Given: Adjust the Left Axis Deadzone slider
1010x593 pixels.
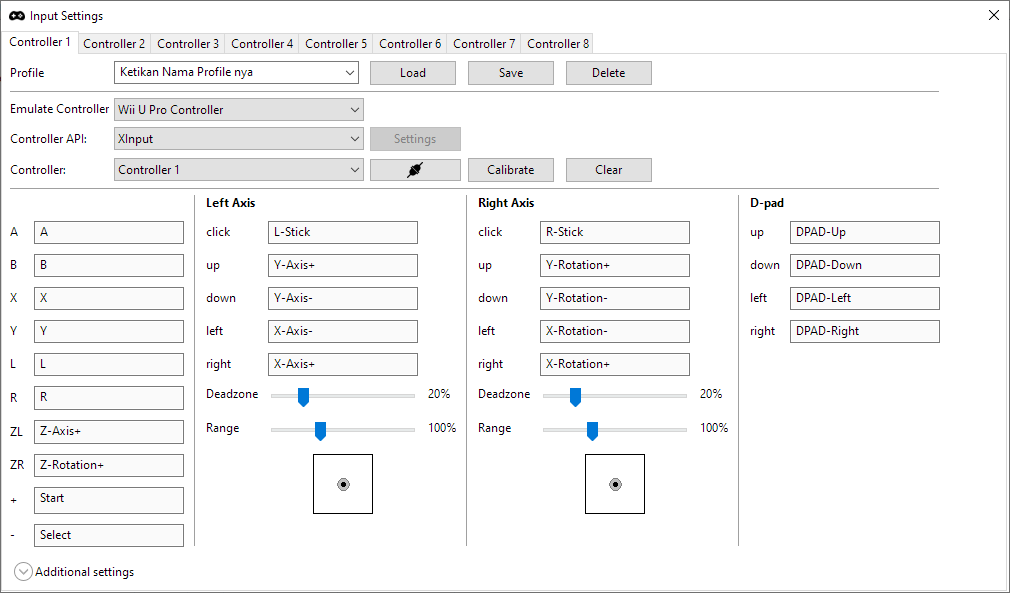Looking at the screenshot, I should (x=303, y=396).
